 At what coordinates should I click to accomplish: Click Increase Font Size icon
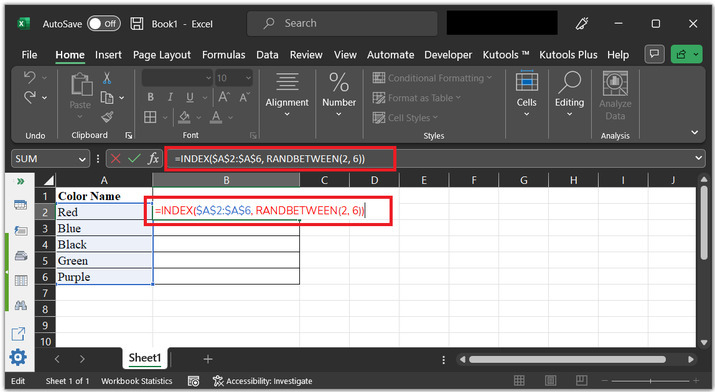(223, 97)
